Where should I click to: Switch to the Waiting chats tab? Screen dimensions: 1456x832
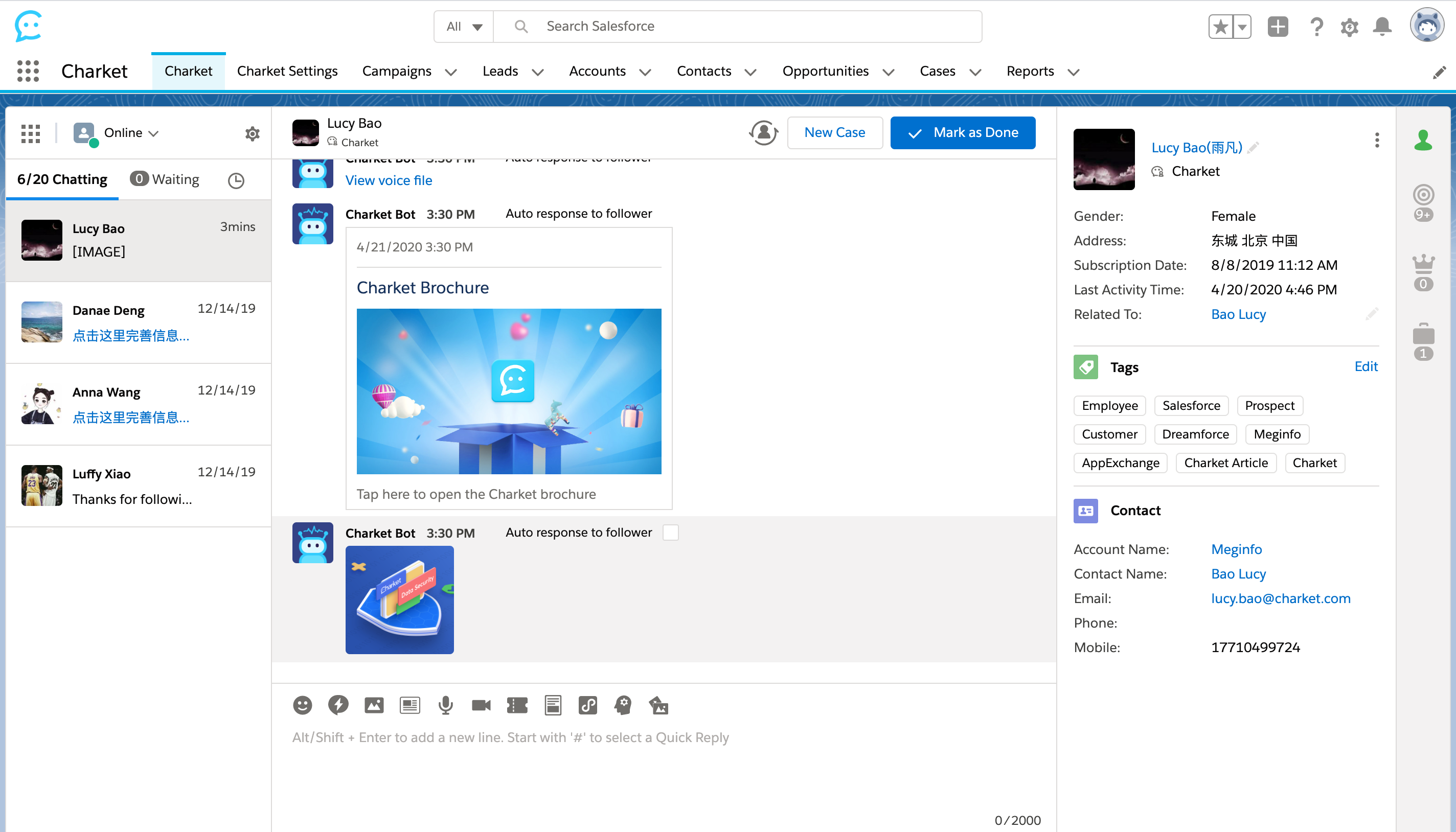(x=165, y=179)
